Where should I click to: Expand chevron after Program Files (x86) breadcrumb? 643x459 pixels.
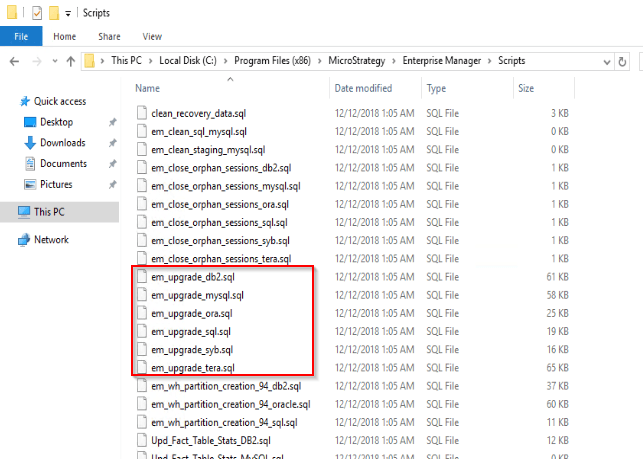coord(319,61)
